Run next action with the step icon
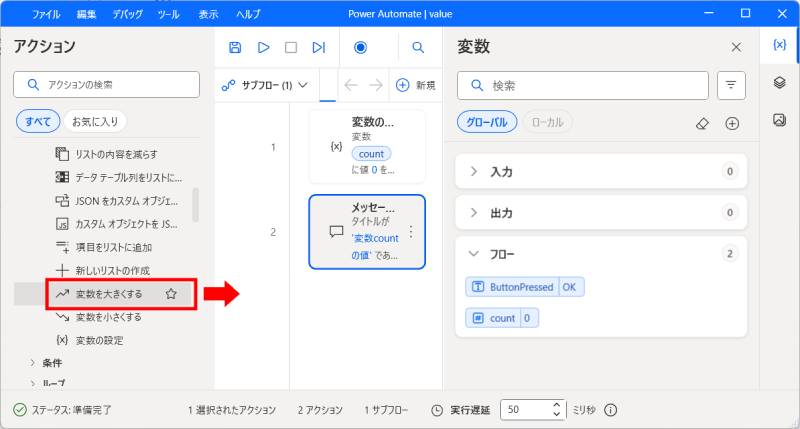This screenshot has width=800, height=429. tap(319, 47)
